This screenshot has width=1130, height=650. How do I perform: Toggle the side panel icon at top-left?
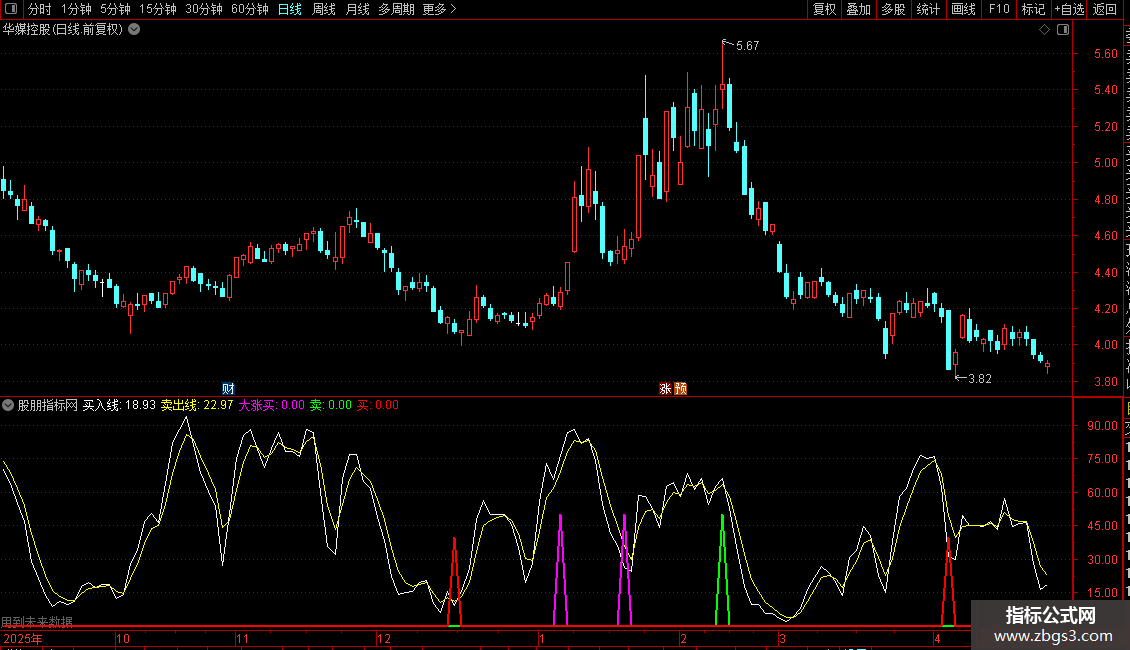[x=11, y=9]
